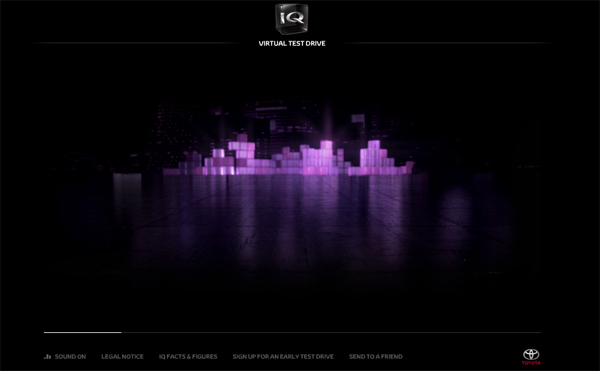Click the end of the white progress indicator
600x371 pixels.
tap(121, 332)
